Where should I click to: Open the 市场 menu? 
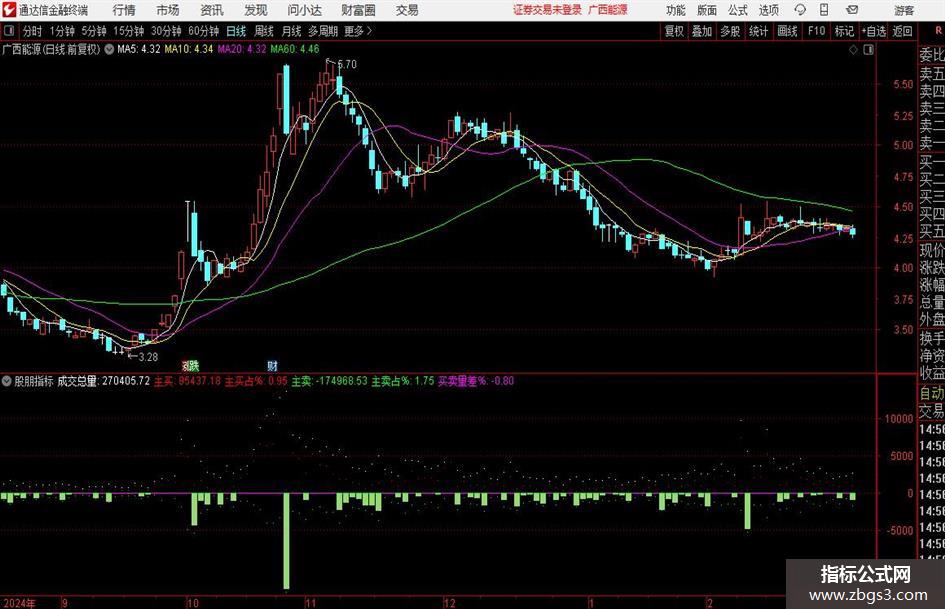[x=168, y=10]
